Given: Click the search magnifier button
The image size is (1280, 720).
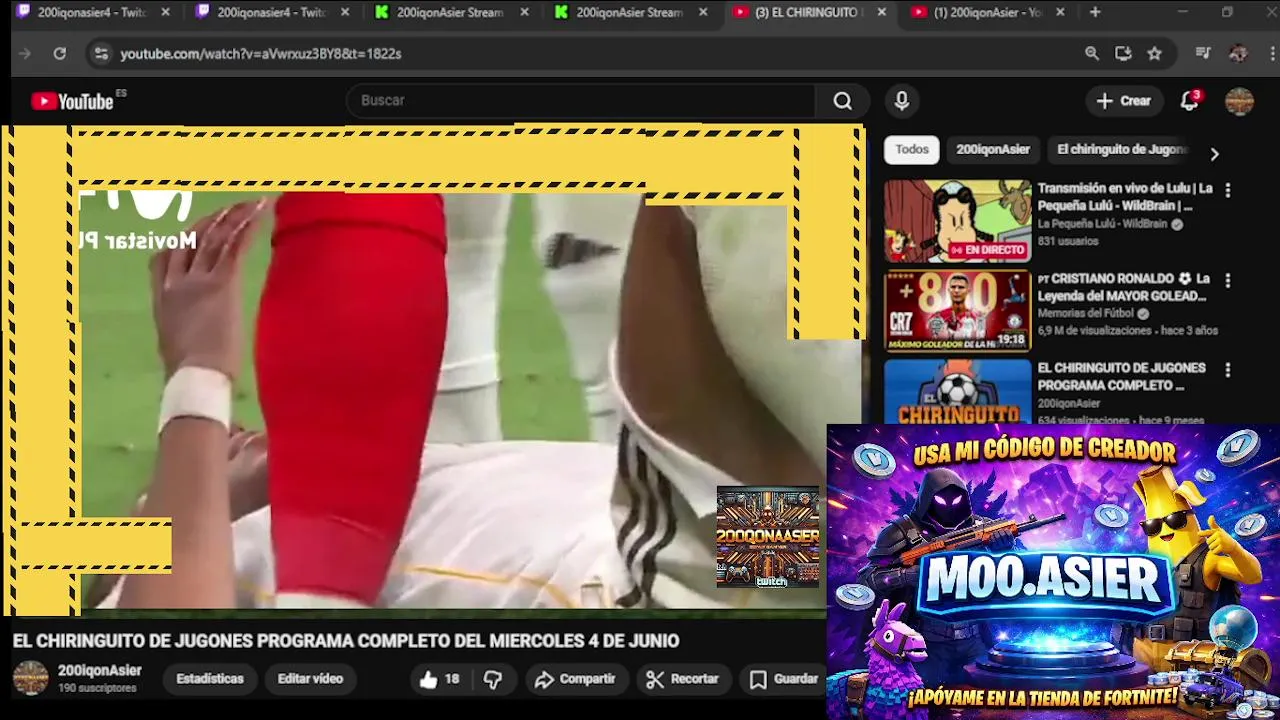Looking at the screenshot, I should 843,101.
